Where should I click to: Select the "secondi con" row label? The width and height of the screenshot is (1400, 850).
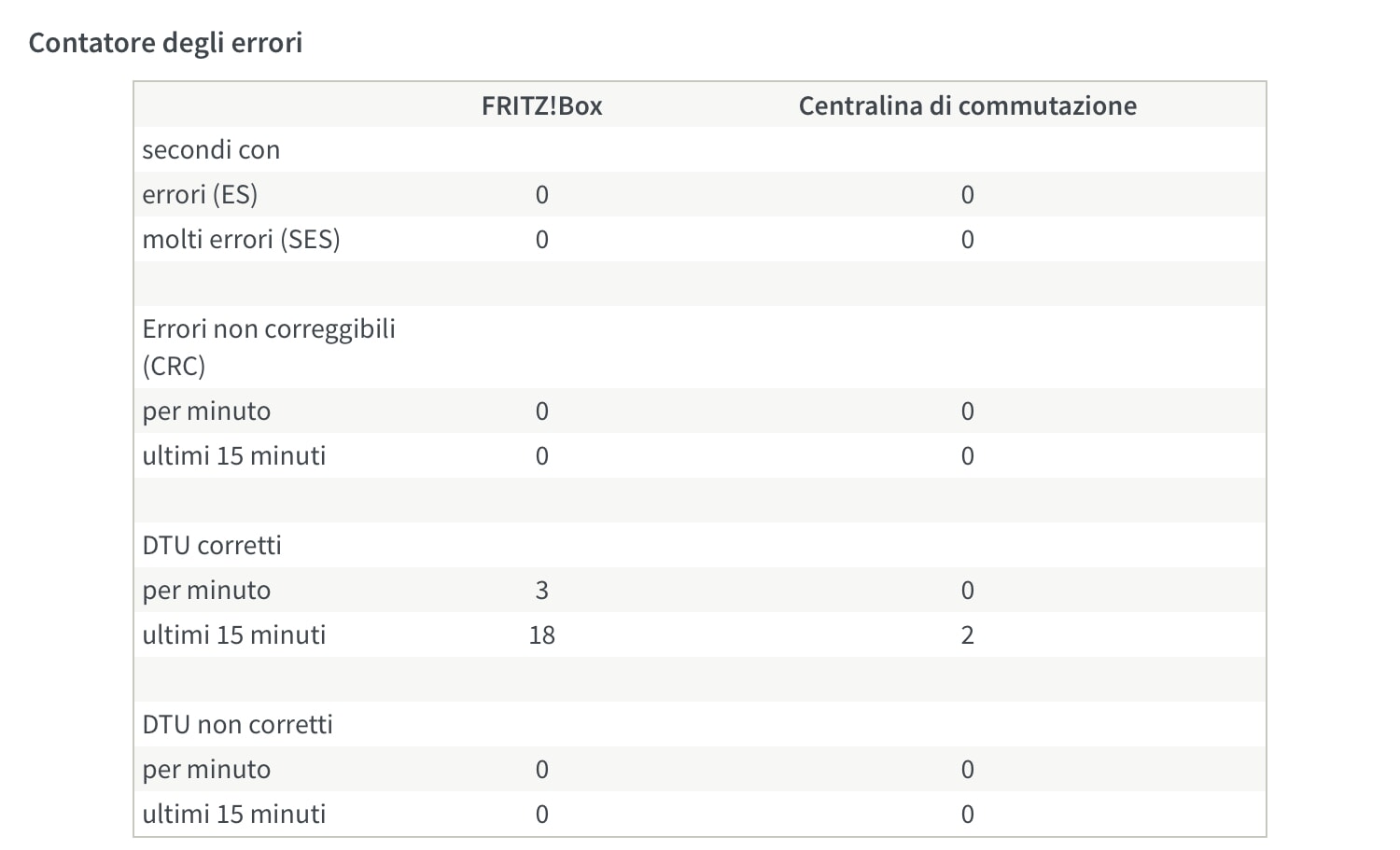[211, 150]
